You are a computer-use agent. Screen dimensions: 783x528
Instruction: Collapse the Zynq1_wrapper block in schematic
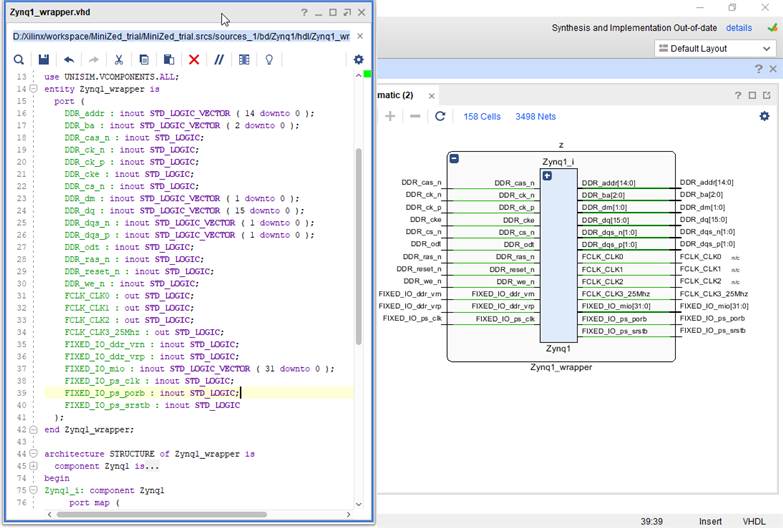[454, 159]
